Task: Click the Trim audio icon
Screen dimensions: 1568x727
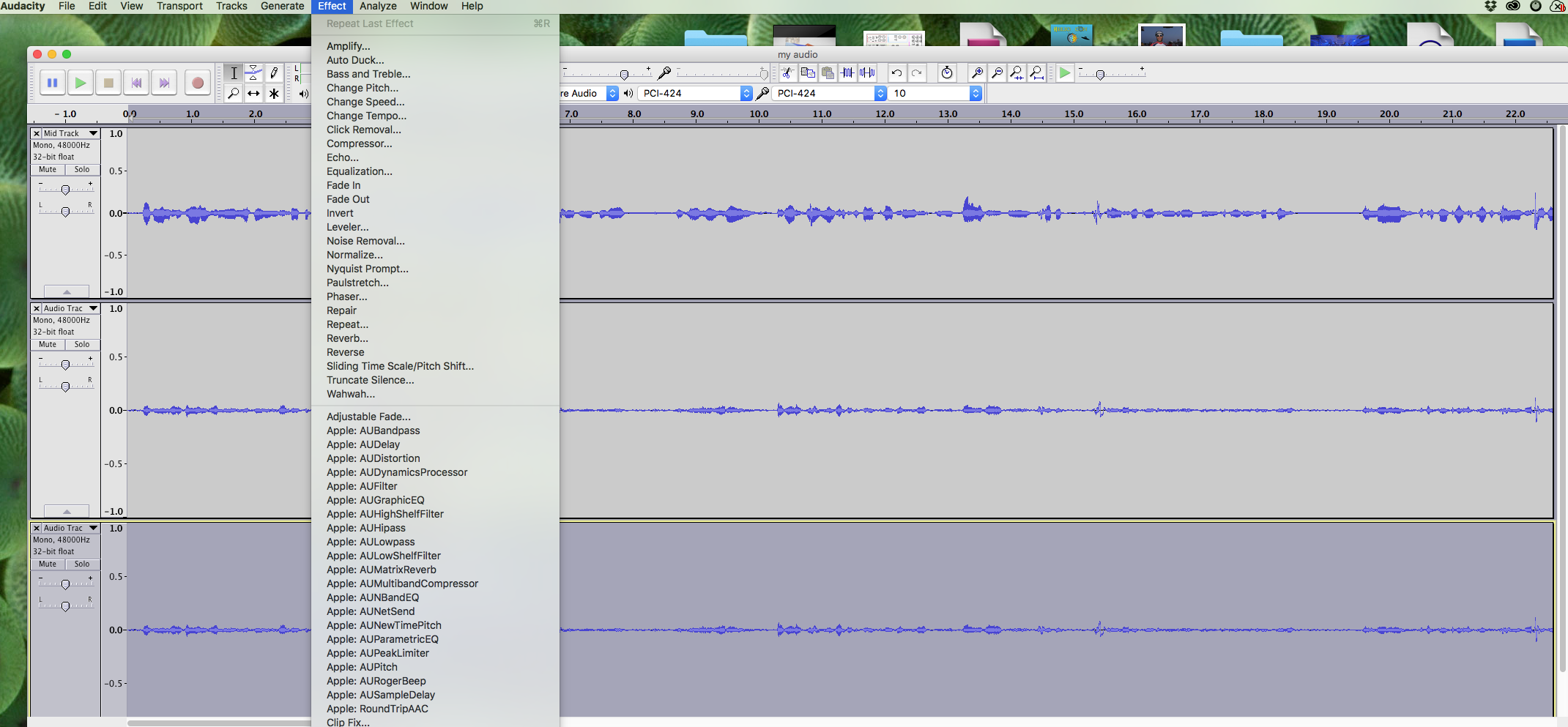Action: pos(847,72)
